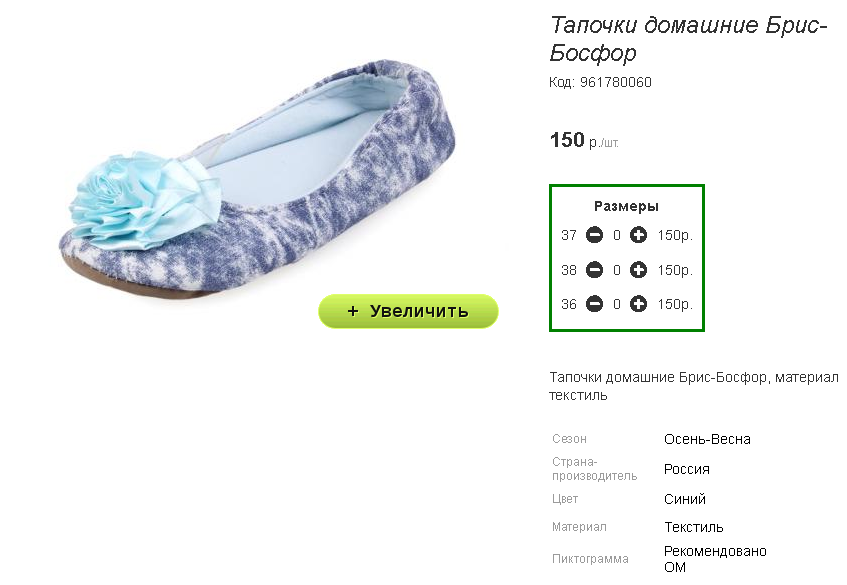This screenshot has width=847, height=585.
Task: Increase quantity for size 37
Action: 638,235
